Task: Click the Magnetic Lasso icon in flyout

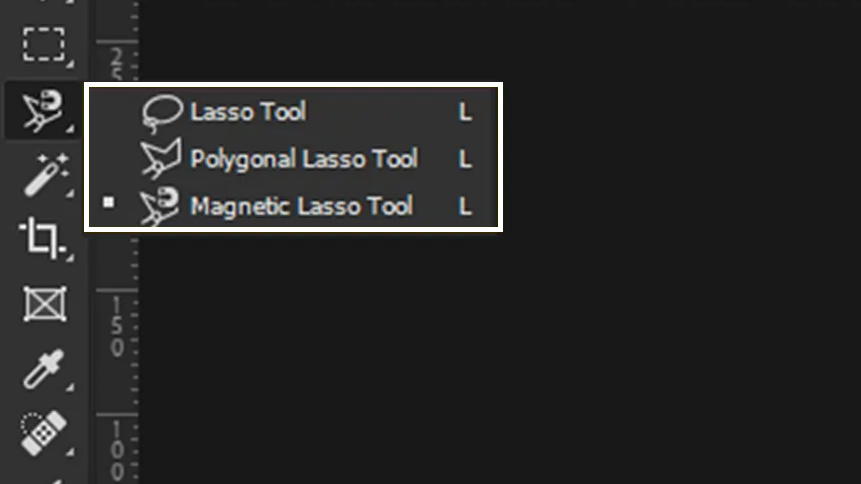Action: pos(159,206)
